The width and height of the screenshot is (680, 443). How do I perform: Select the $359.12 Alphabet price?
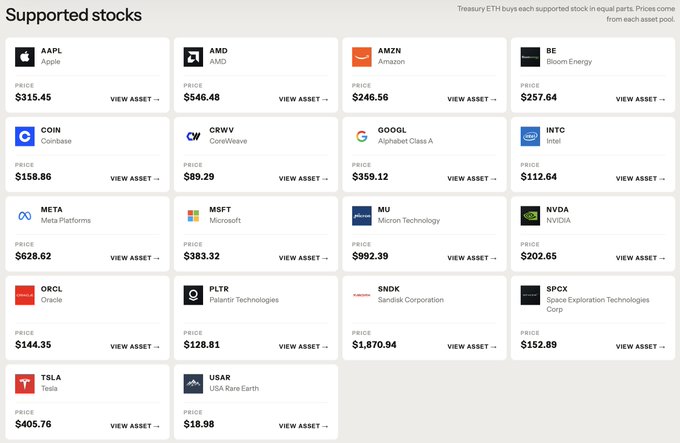pyautogui.click(x=370, y=177)
